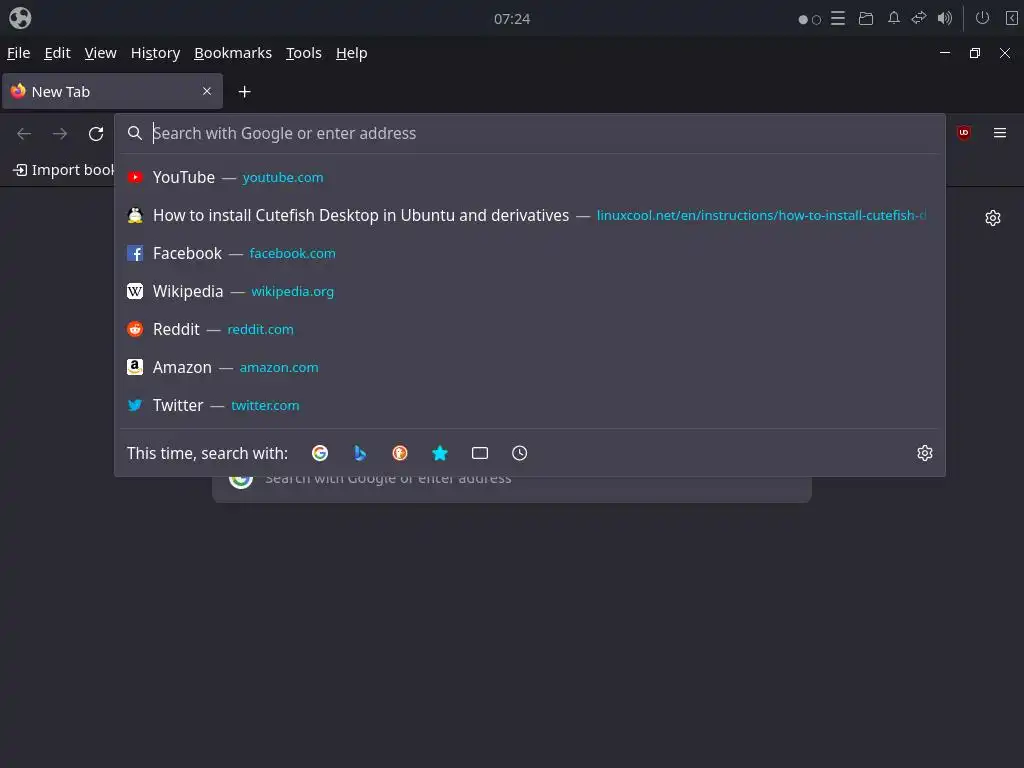The image size is (1024, 768).
Task: Open the uBlock Origin extension icon
Action: (x=963, y=133)
